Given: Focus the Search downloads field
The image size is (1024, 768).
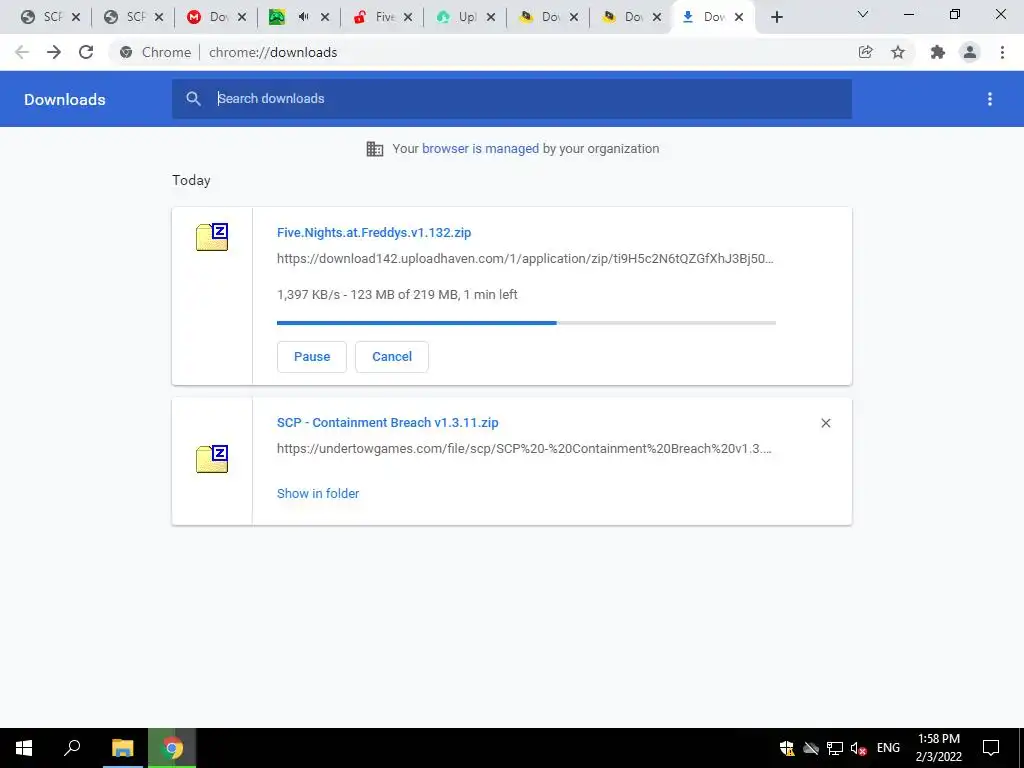Looking at the screenshot, I should pos(512,99).
